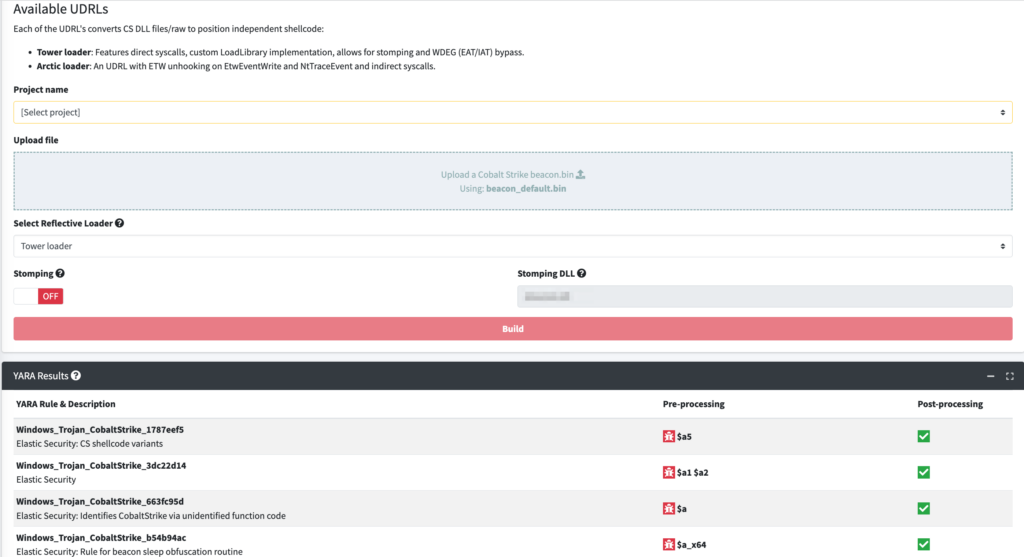Click 'CS shellcode variants' description text
This screenshot has height=557, width=1024.
point(121,444)
